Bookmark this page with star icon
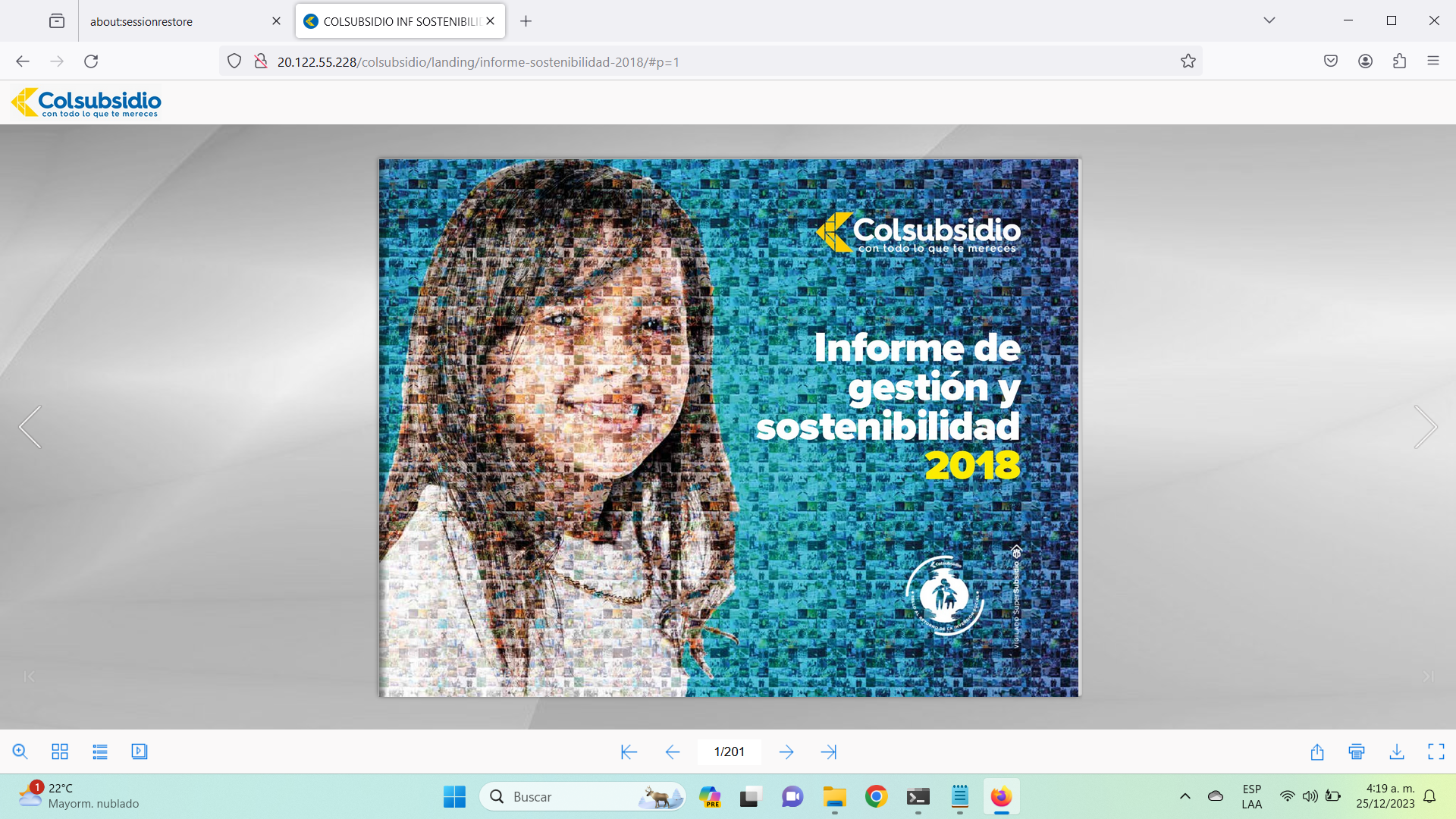This screenshot has height=819, width=1456. pos(1188,61)
